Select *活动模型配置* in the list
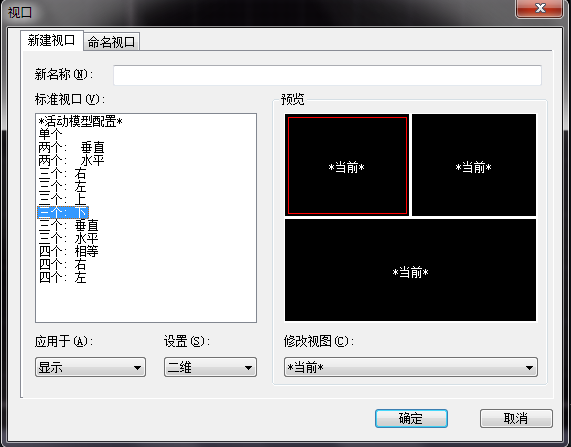Screen dimensions: 571x447 (80, 121)
